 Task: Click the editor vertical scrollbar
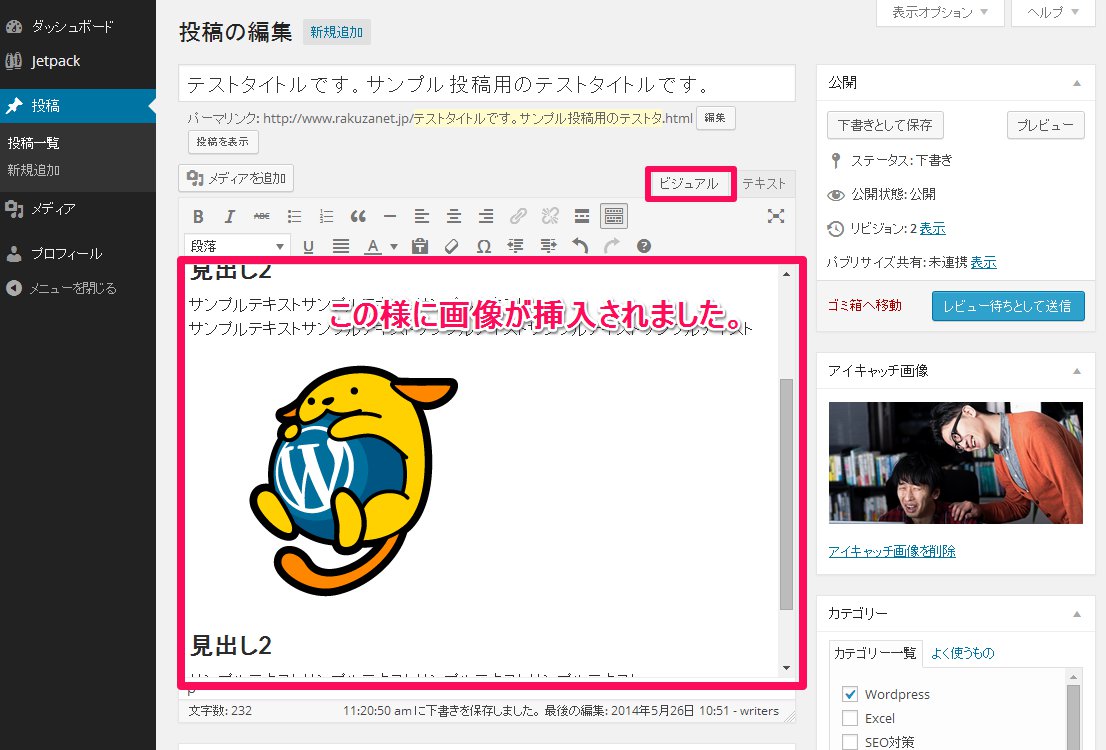786,494
